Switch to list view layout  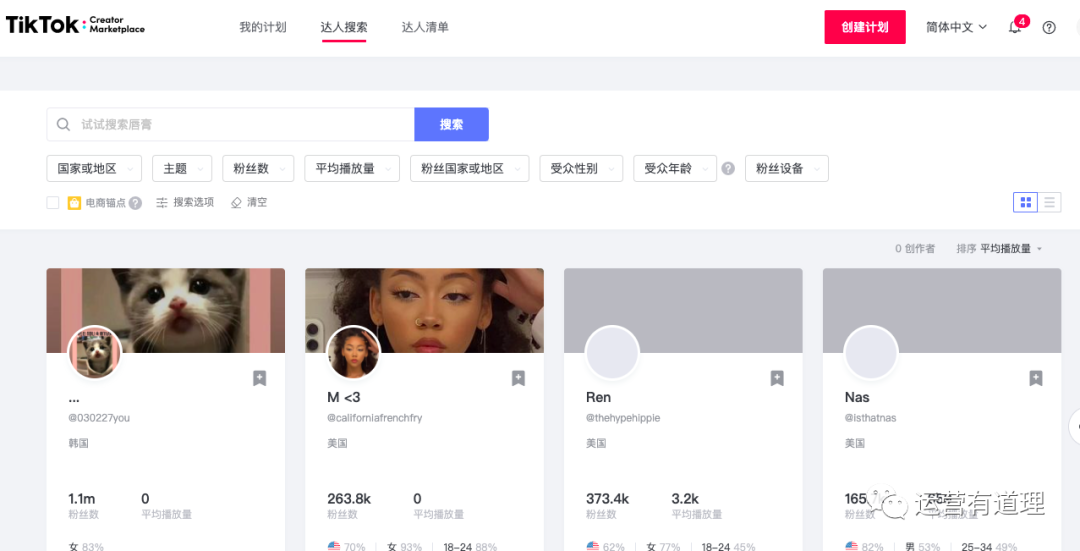click(1050, 203)
